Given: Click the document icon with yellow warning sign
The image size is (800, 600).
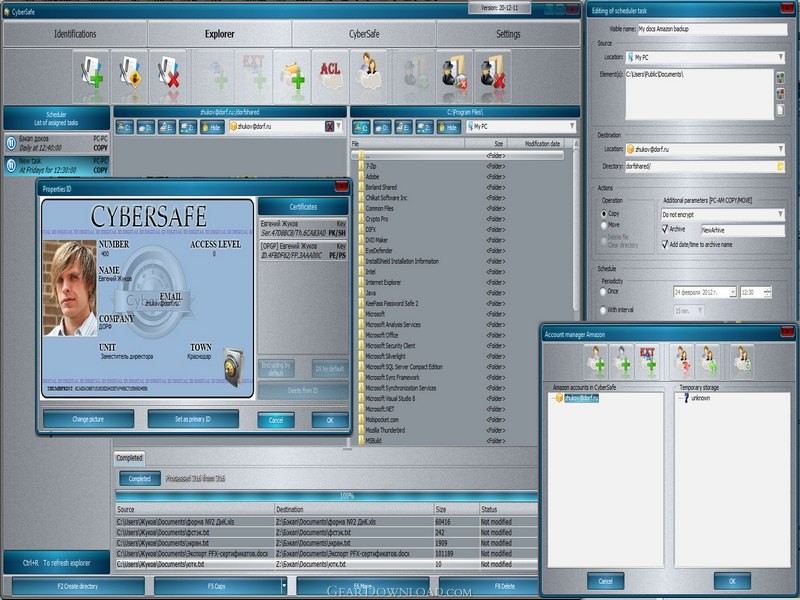Looking at the screenshot, I should 130,77.
